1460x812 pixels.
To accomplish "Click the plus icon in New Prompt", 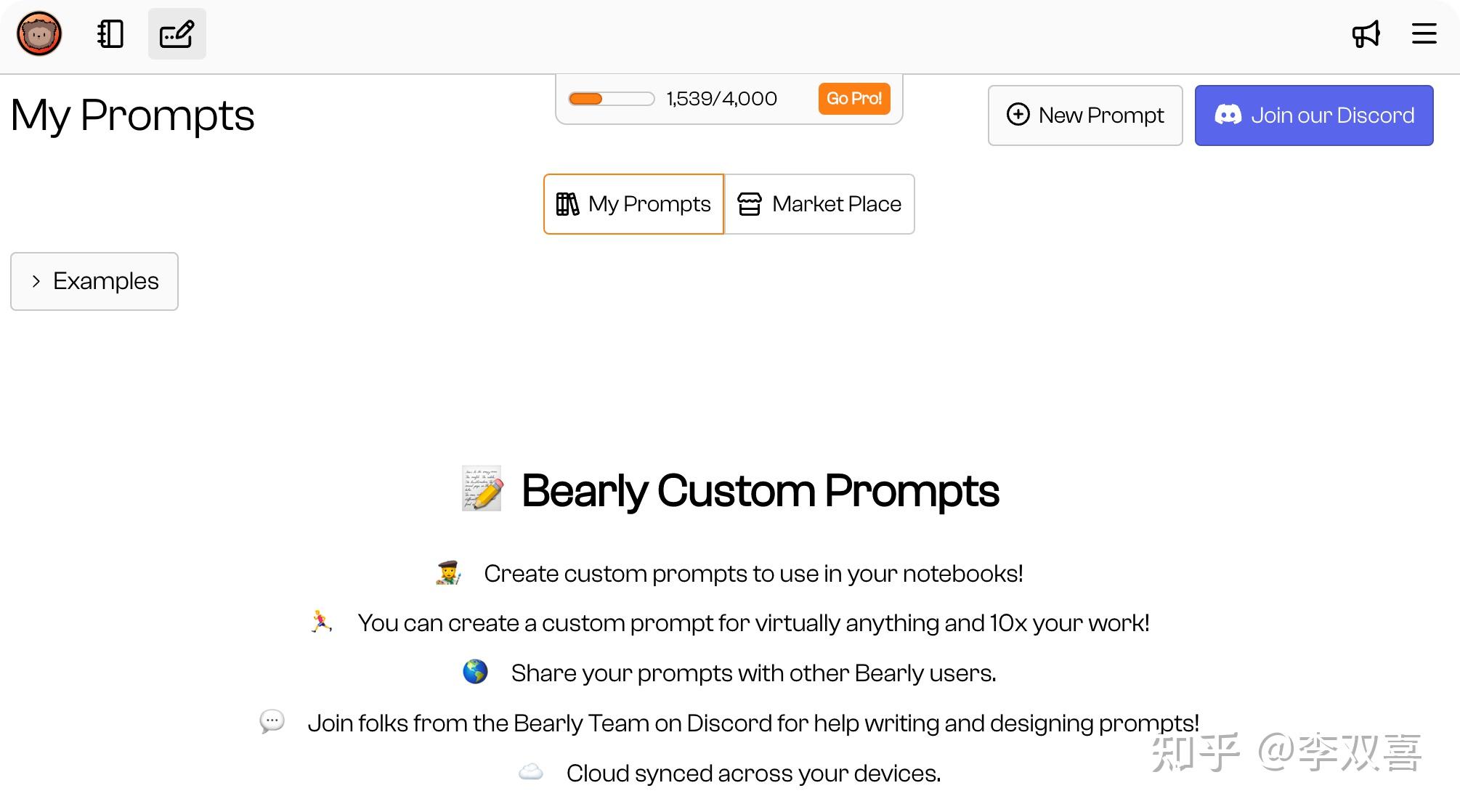I will pyautogui.click(x=1018, y=115).
